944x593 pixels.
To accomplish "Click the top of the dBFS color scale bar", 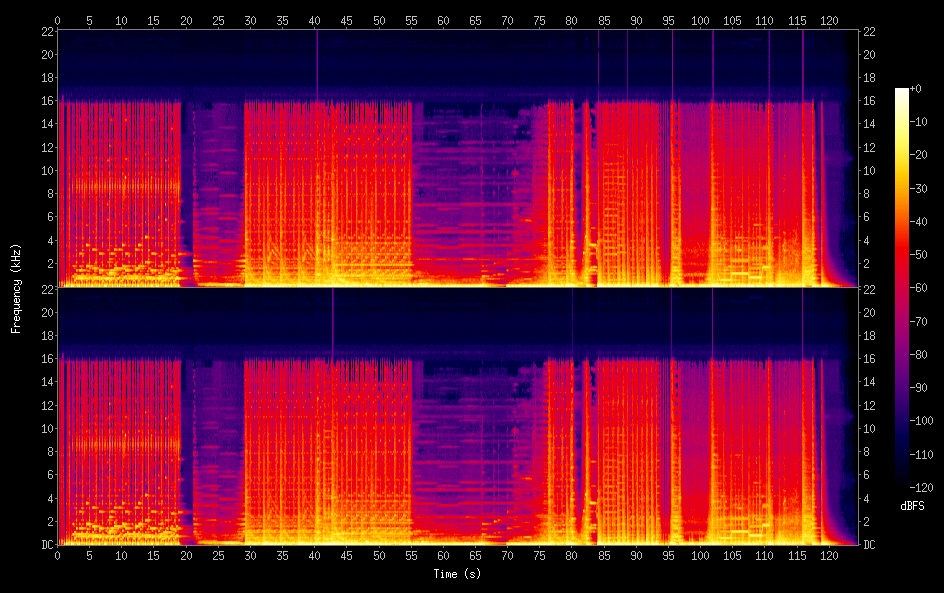I will 902,91.
